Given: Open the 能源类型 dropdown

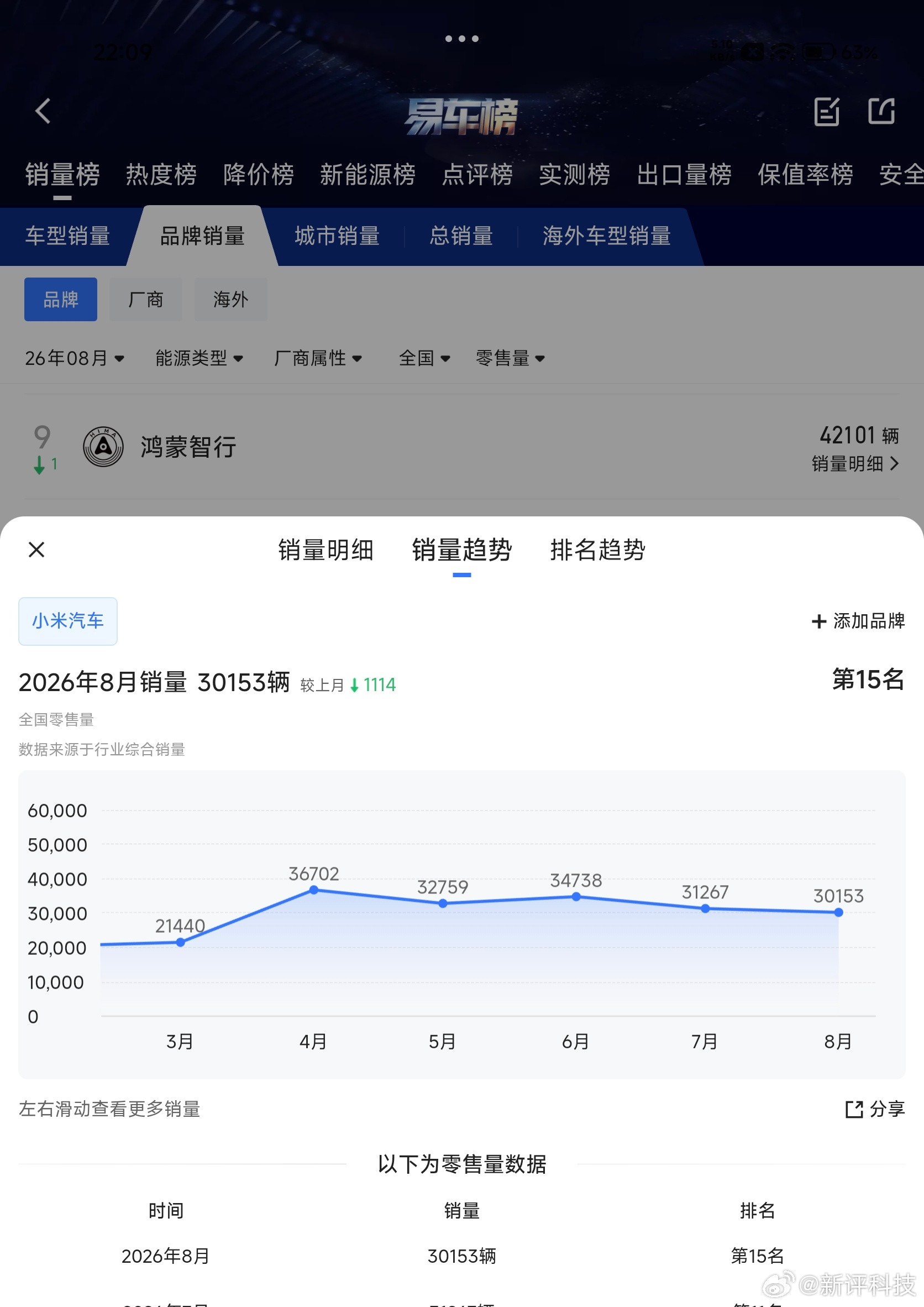Looking at the screenshot, I should (199, 358).
